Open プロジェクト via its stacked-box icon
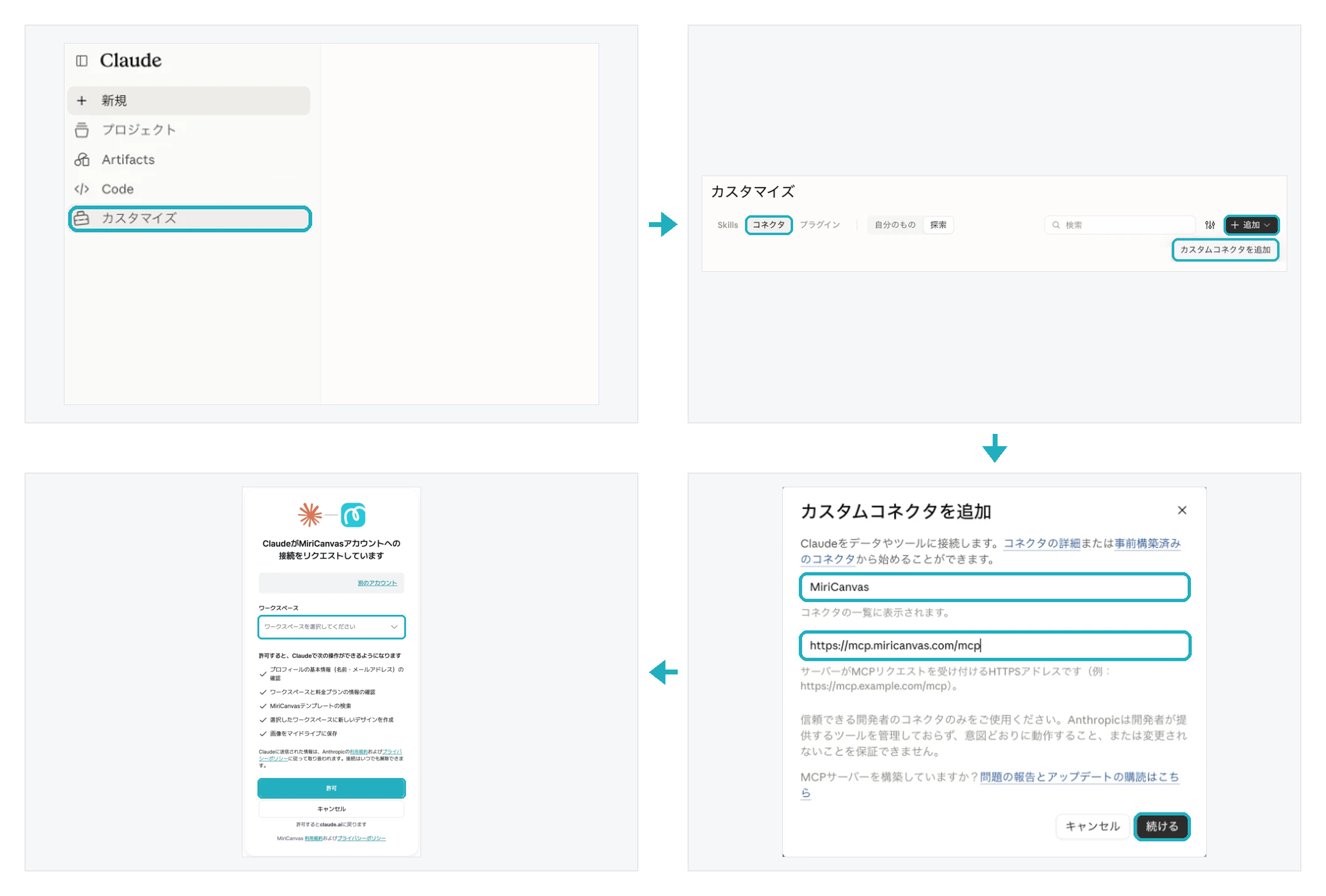This screenshot has width=1326, height=896. click(82, 130)
